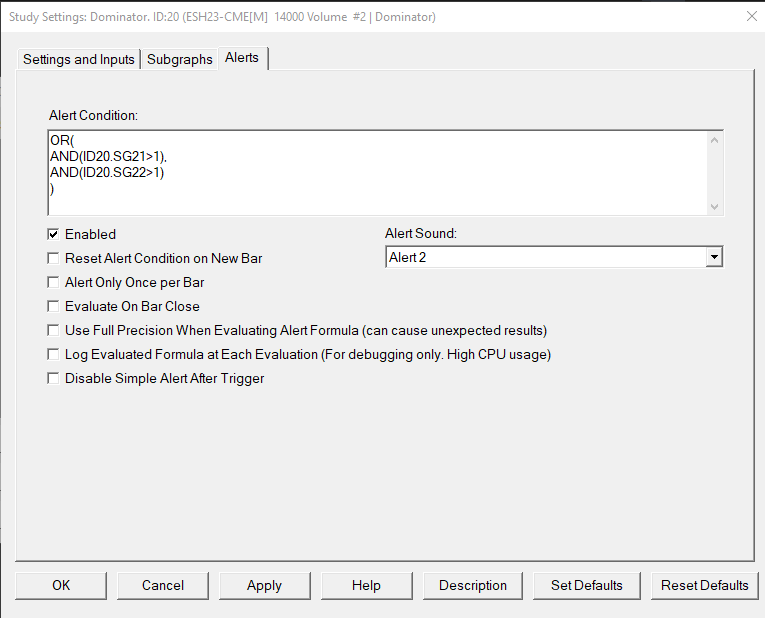The height and width of the screenshot is (618, 765).
Task: Turn on Log Evaluated Formula checkbox
Action: tap(54, 355)
